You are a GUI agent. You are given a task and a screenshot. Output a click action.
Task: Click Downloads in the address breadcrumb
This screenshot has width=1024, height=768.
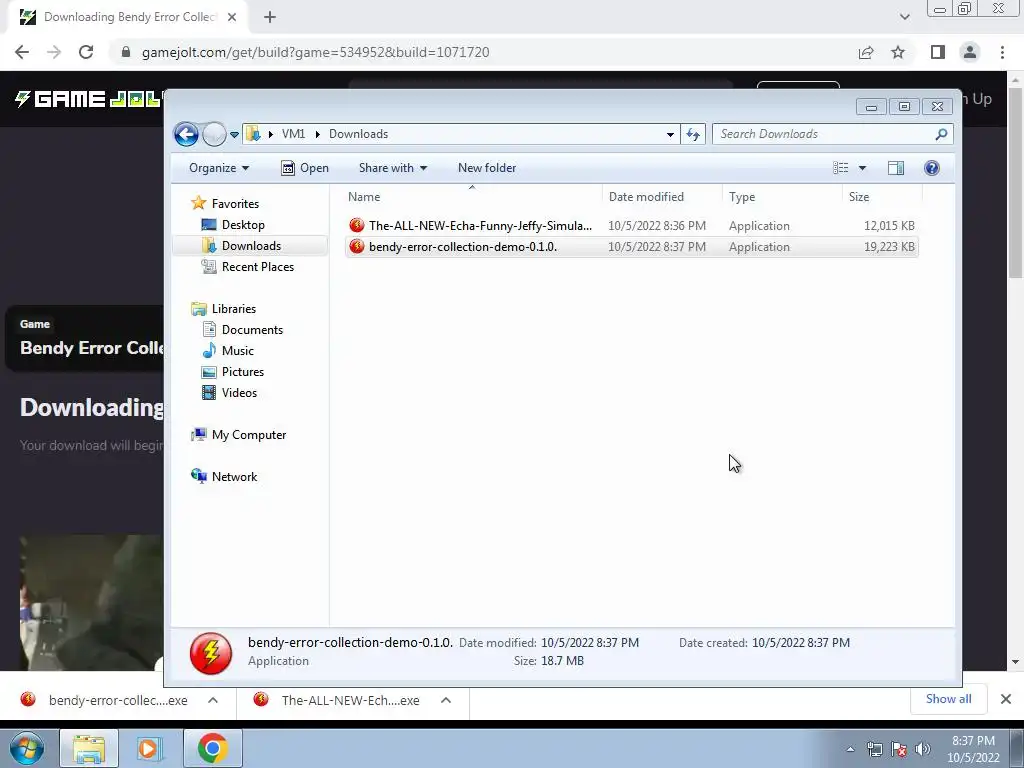[x=359, y=134]
